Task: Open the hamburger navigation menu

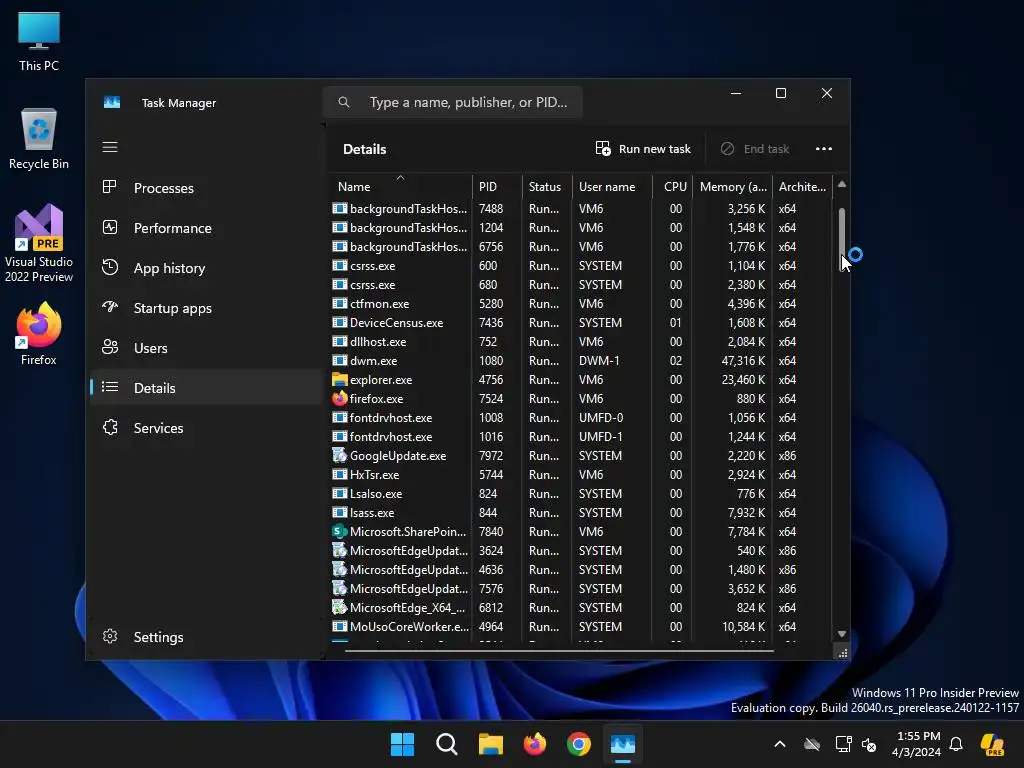Action: point(110,147)
